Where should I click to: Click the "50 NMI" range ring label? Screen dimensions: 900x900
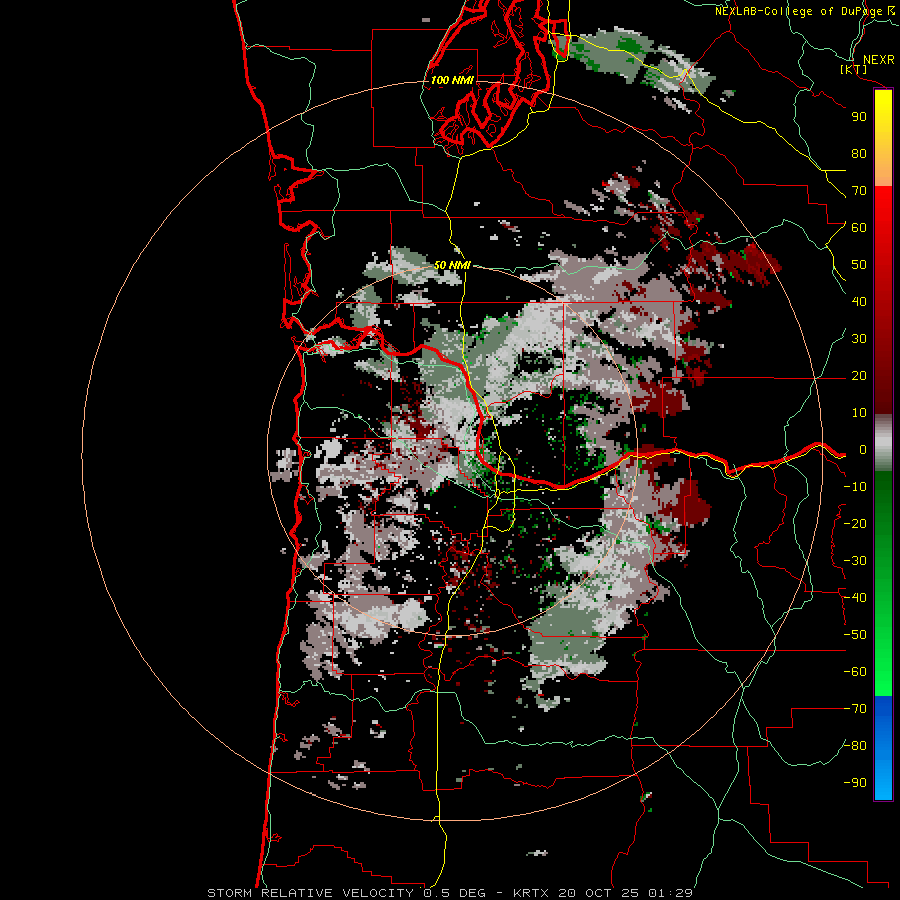[452, 265]
